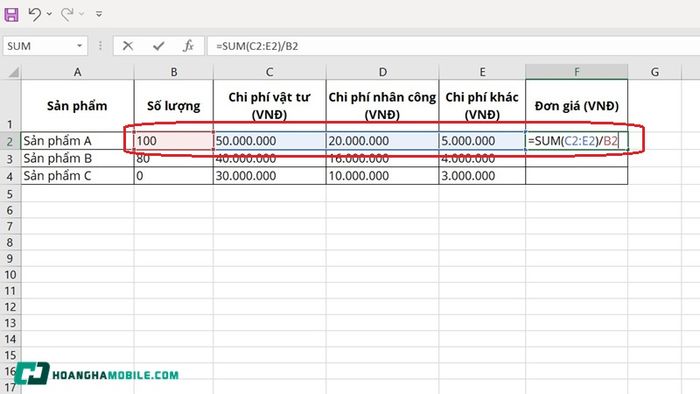Click quantity cell with 0
Image resolution: width=700 pixels, height=394 pixels.
(x=174, y=176)
